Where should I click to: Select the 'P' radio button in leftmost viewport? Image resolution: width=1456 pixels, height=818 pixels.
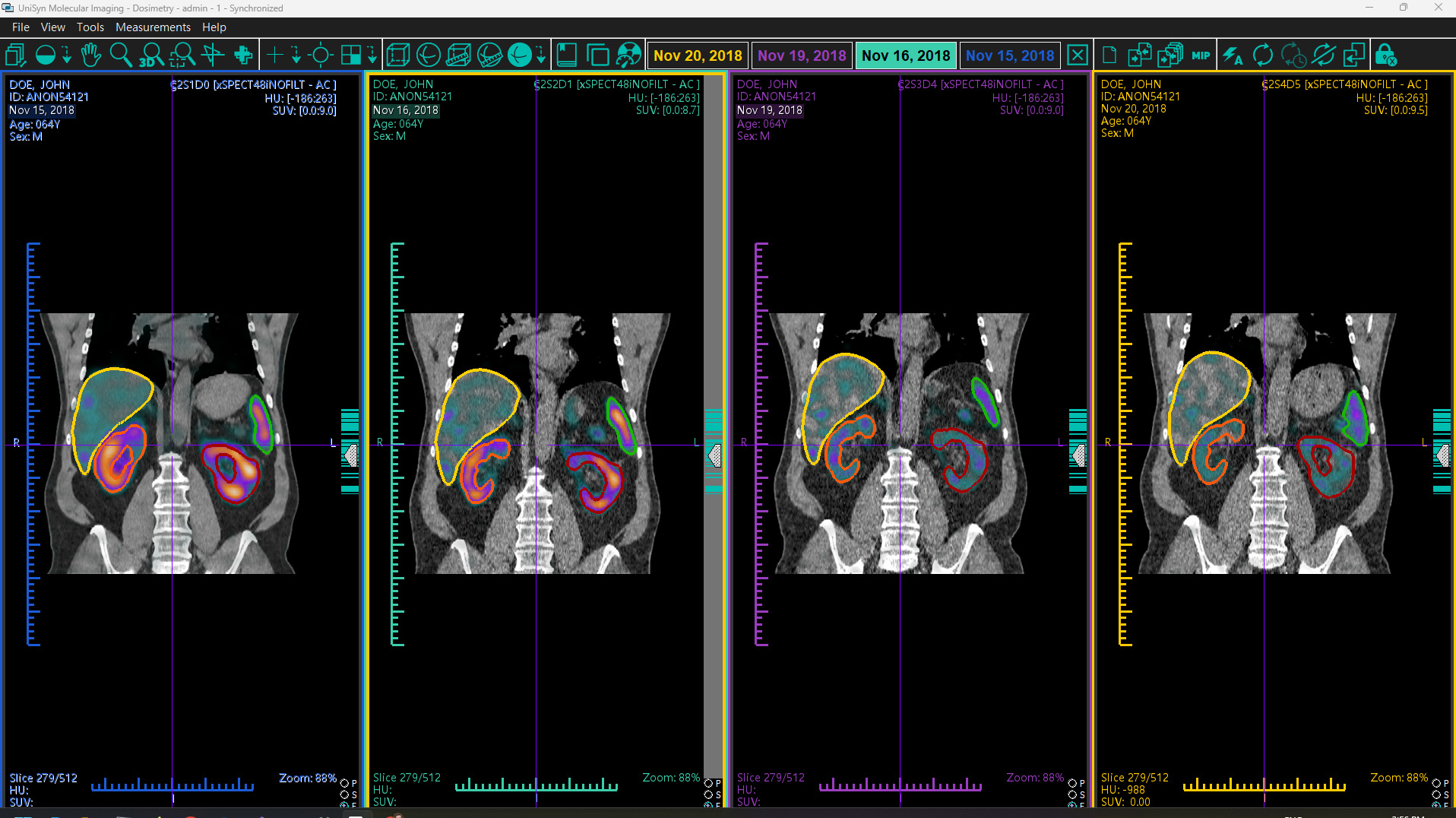pyautogui.click(x=344, y=783)
